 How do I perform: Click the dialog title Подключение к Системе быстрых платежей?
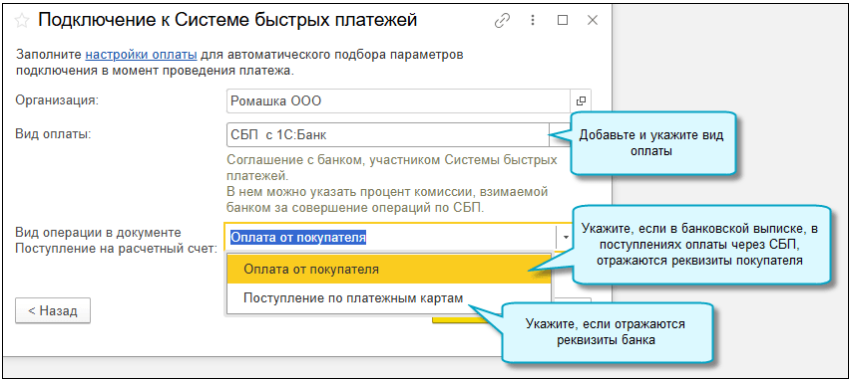click(227, 21)
